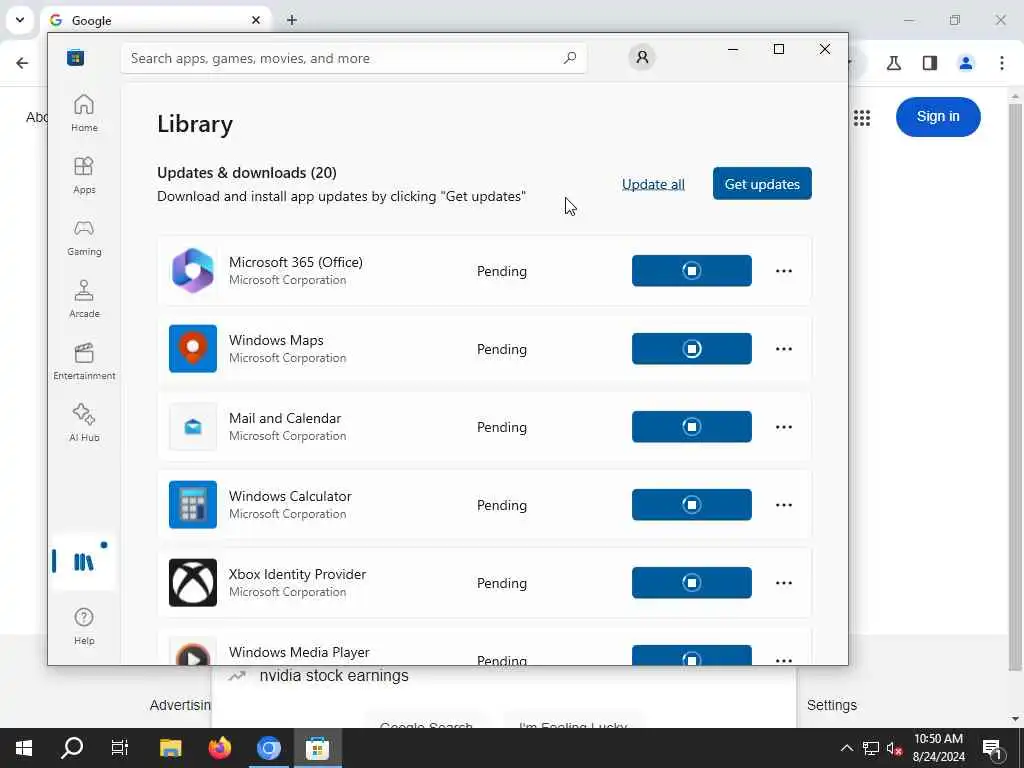Click the Update all link
This screenshot has height=768, width=1024.
coord(653,184)
